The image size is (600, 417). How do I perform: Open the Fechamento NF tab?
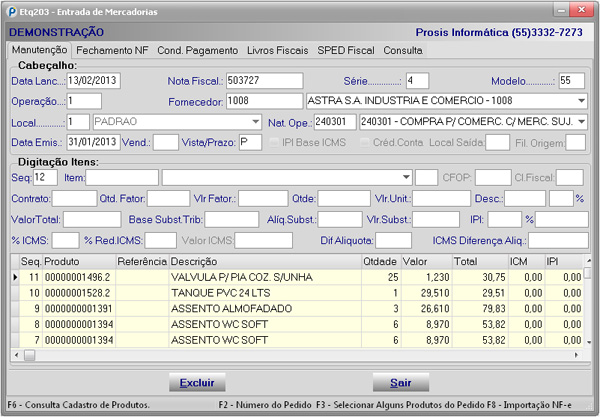tap(112, 50)
